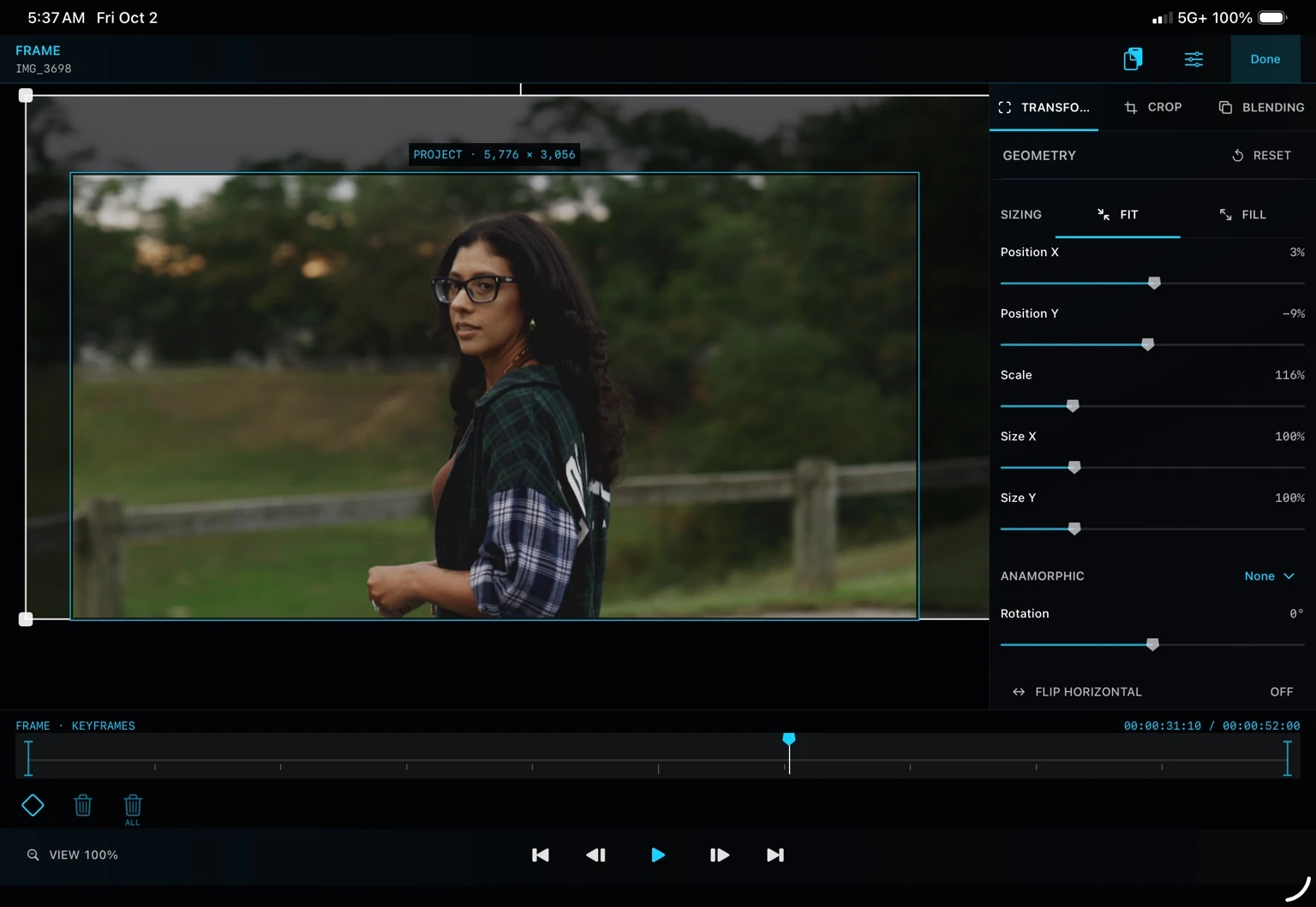Click the bottom-left frame corner handle

tap(26, 618)
